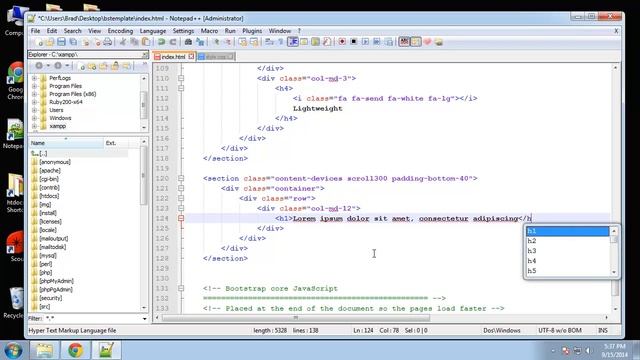Open the Search menu
Viewport: 640px width, 360px height.
[72, 31]
